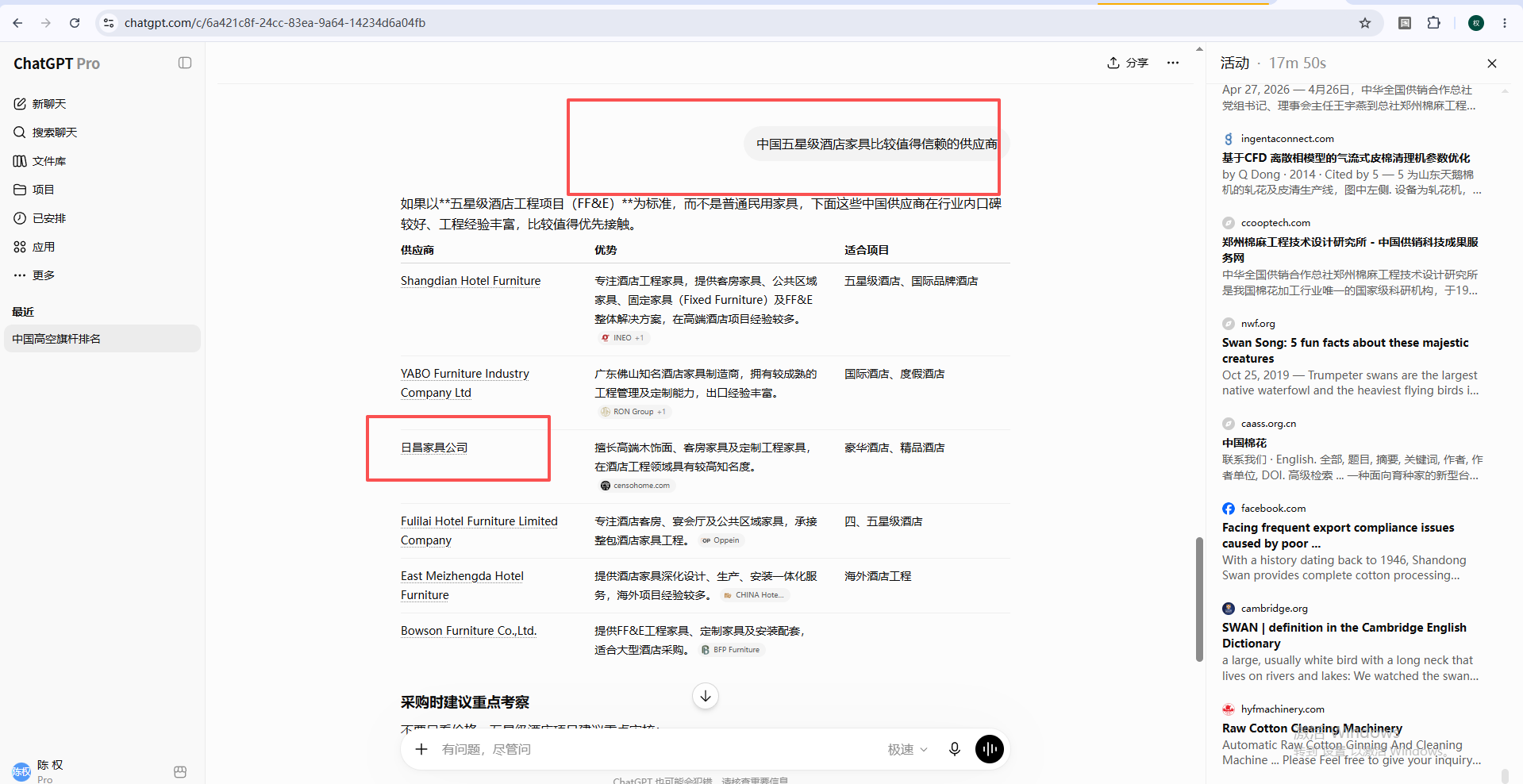Click the chat area vertical scrollbar
The image size is (1523, 784).
[1199, 599]
